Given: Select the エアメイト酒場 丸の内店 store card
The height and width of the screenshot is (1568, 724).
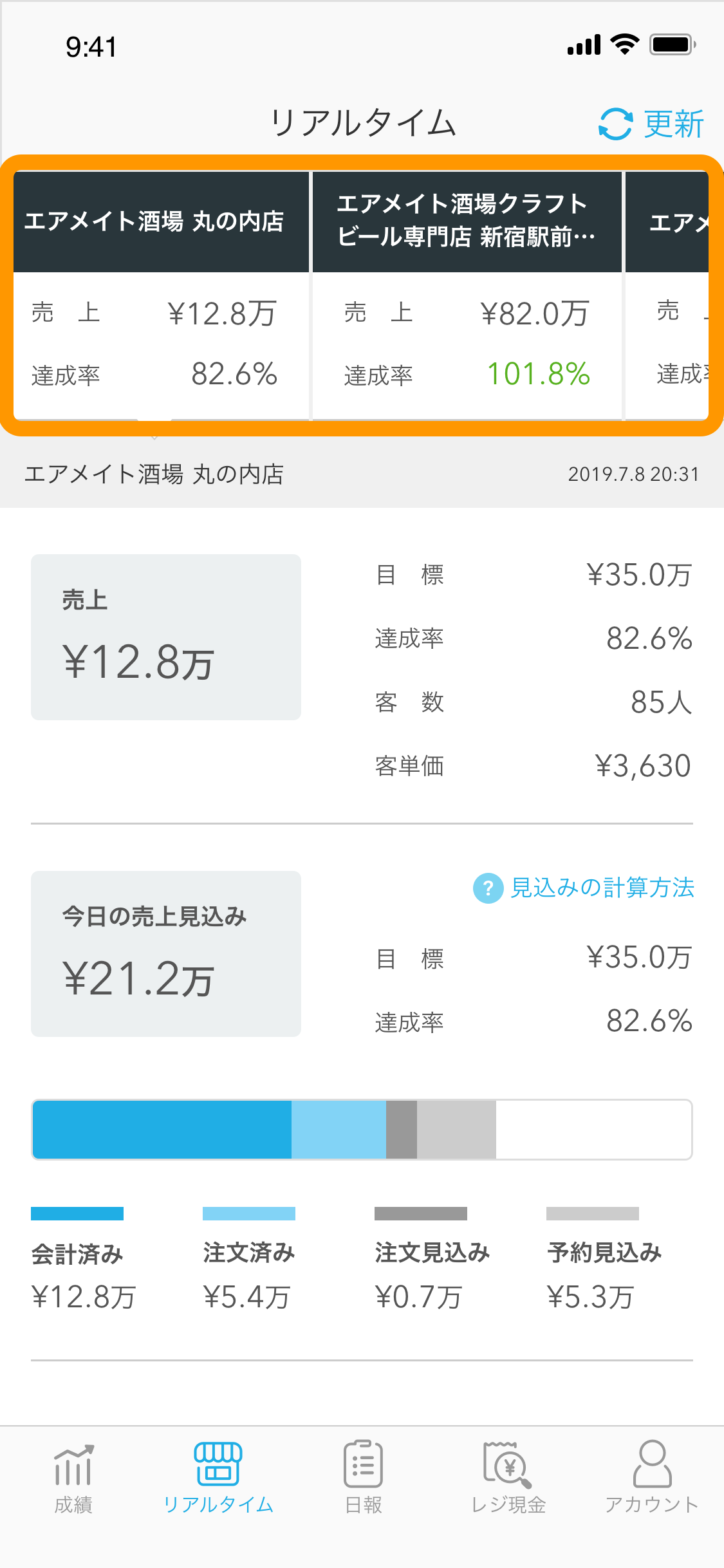Looking at the screenshot, I should click(x=162, y=295).
